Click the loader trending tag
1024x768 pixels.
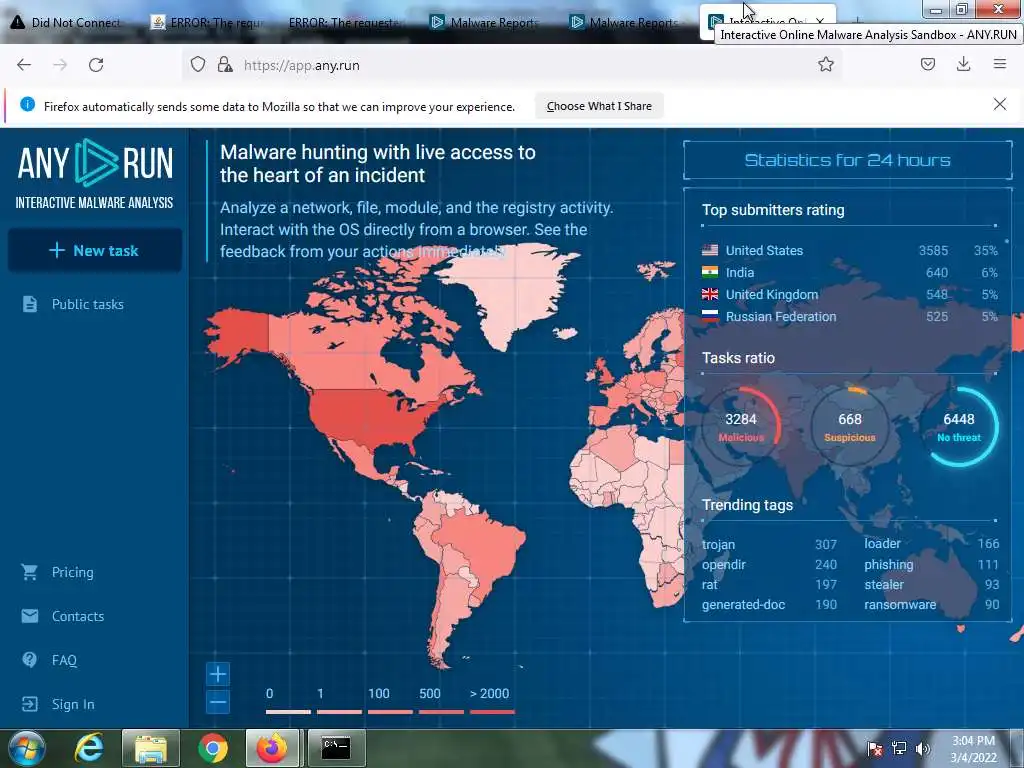coord(882,543)
